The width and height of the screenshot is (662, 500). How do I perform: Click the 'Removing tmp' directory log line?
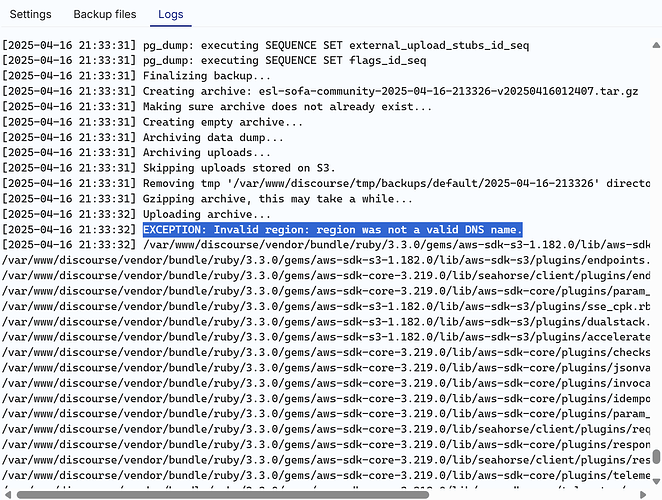[x=326, y=183]
